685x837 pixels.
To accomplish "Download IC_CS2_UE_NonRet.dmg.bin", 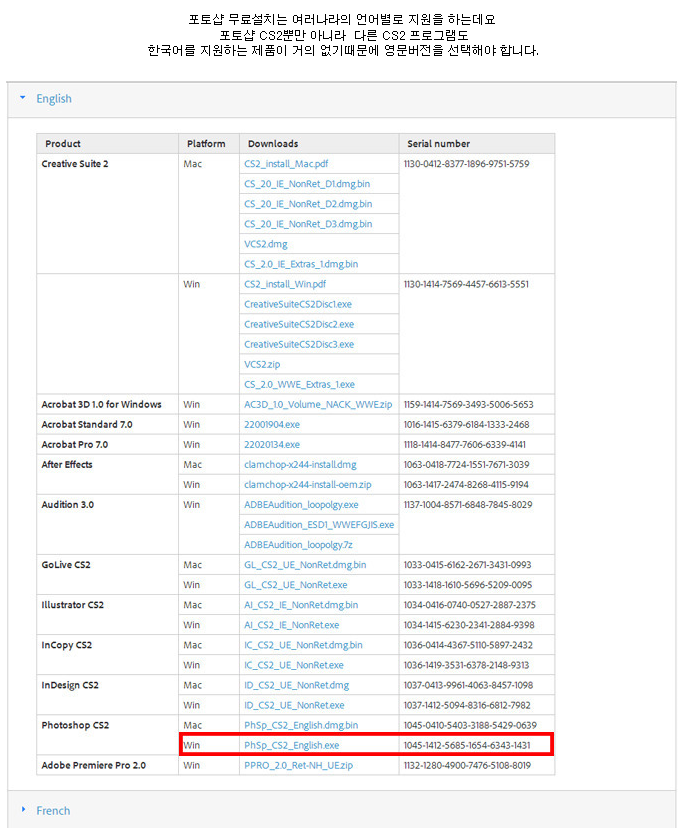I will [303, 645].
